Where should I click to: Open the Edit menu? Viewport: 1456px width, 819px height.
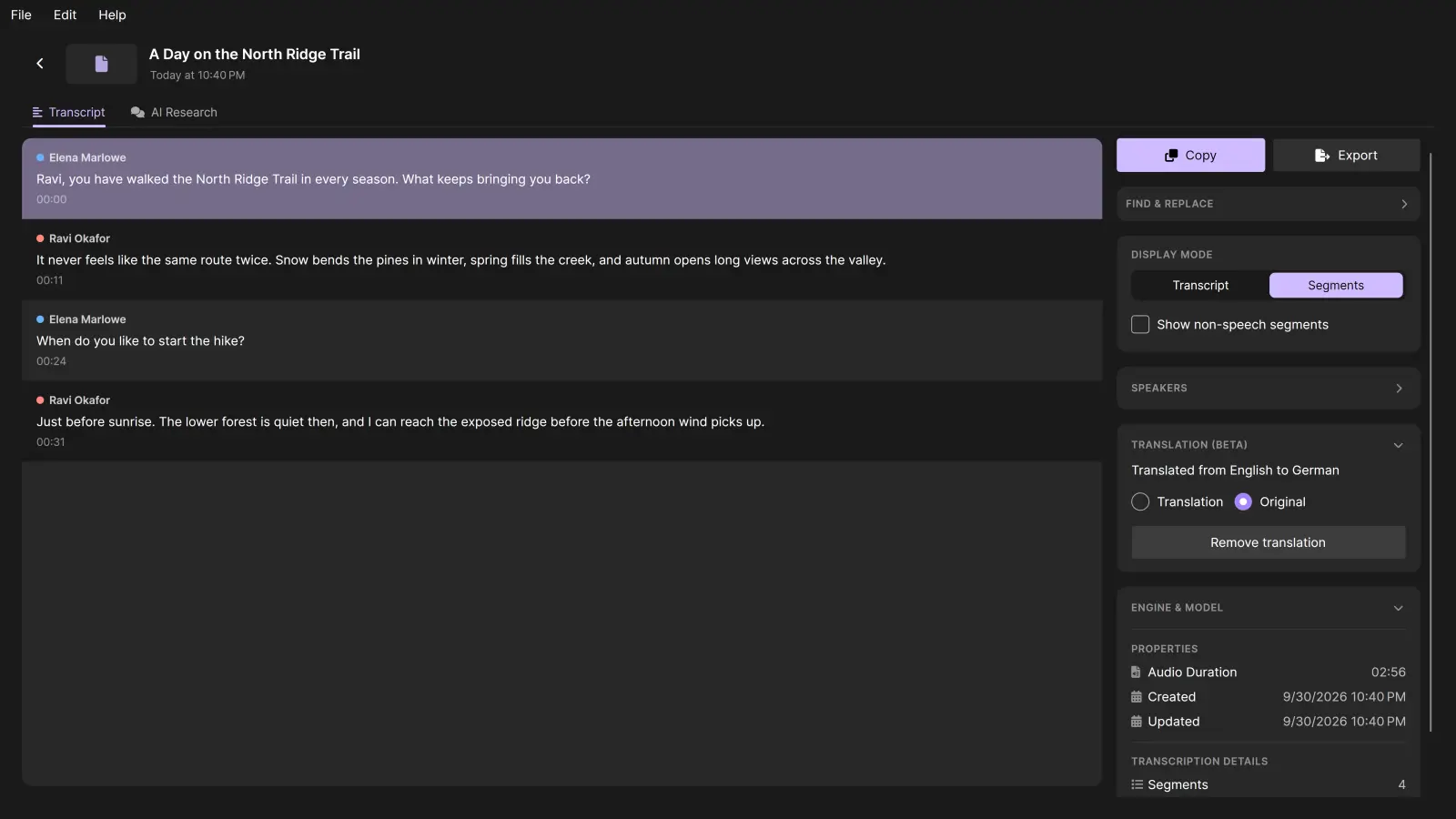[65, 15]
